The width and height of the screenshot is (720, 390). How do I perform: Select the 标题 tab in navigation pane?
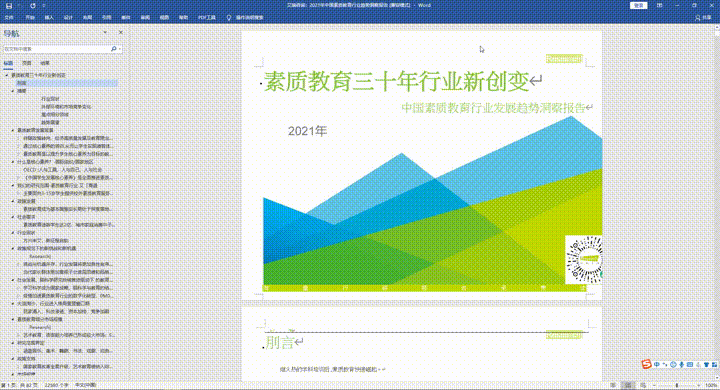point(8,63)
